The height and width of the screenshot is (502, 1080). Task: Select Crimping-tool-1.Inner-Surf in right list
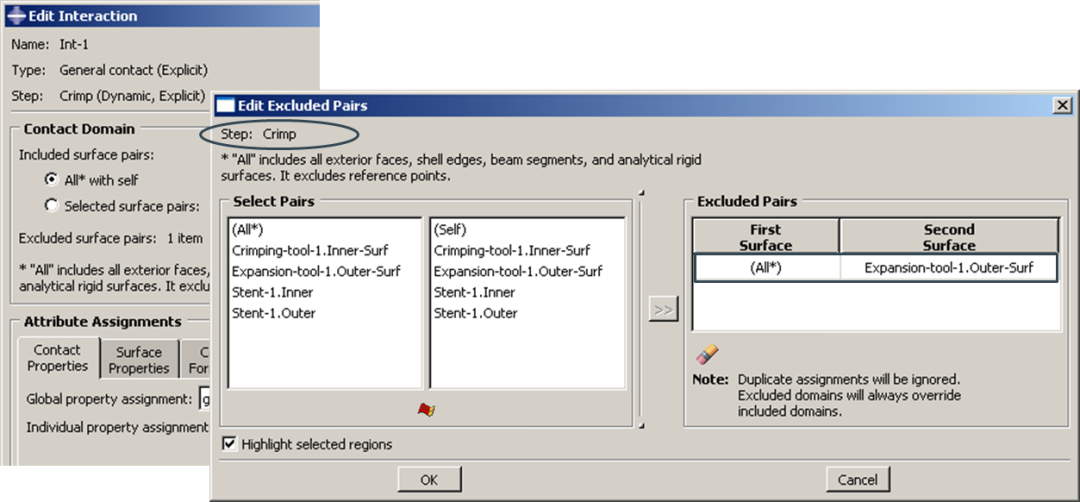tap(512, 251)
